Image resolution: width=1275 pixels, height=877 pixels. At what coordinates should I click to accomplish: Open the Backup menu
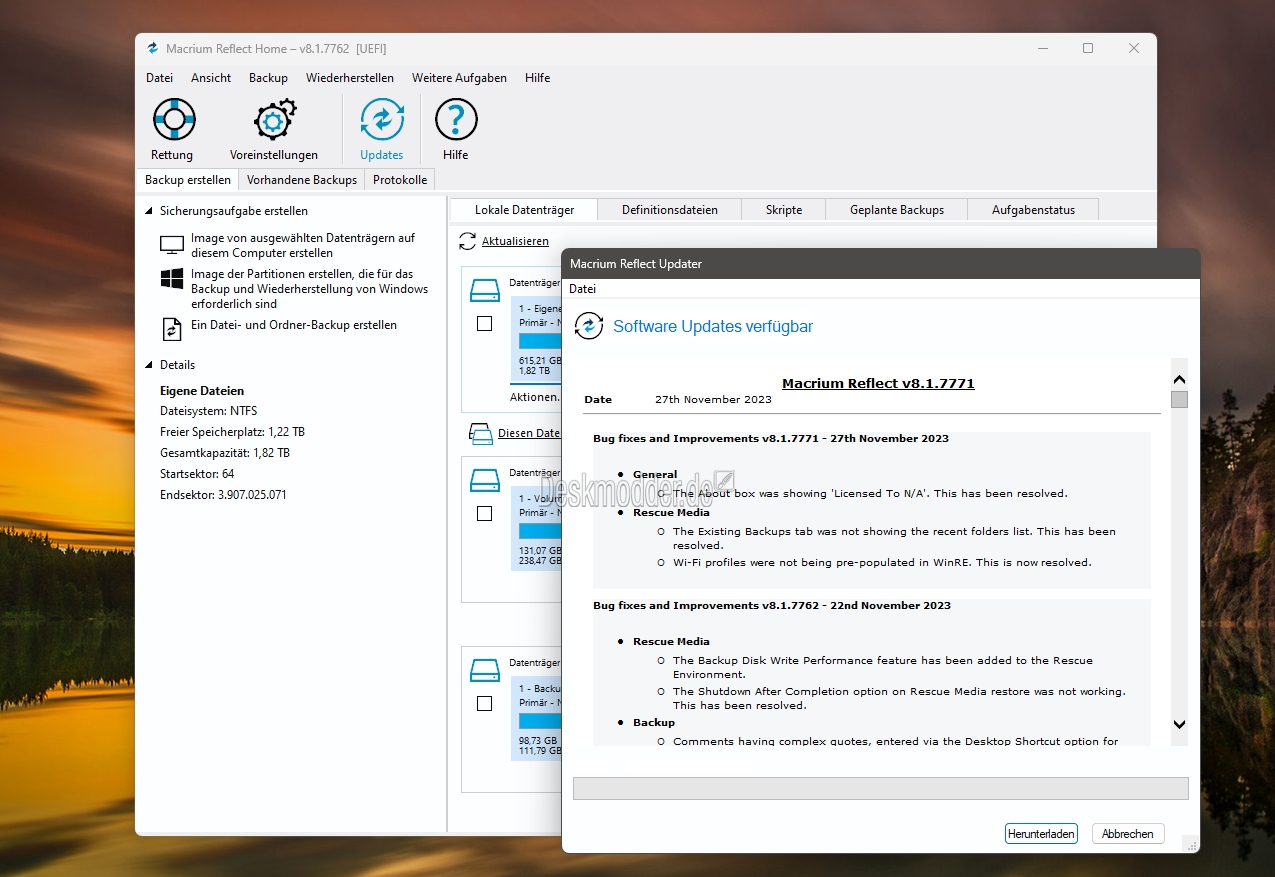click(268, 78)
